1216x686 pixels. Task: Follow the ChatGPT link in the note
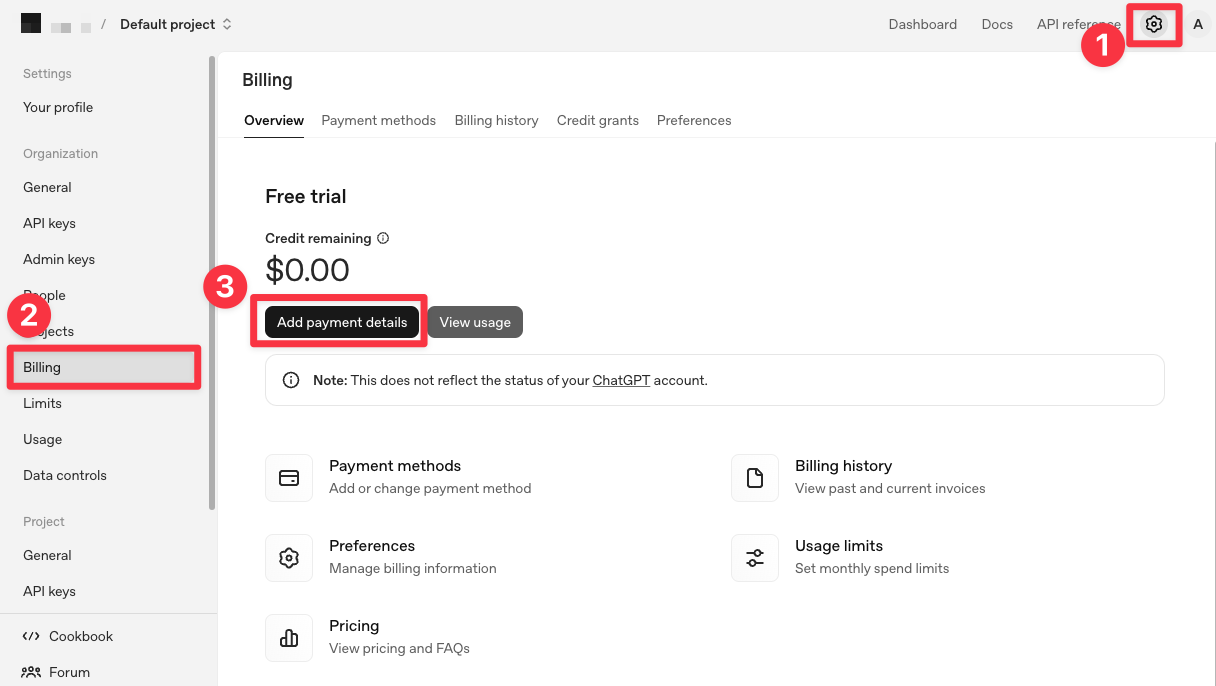[x=621, y=380]
